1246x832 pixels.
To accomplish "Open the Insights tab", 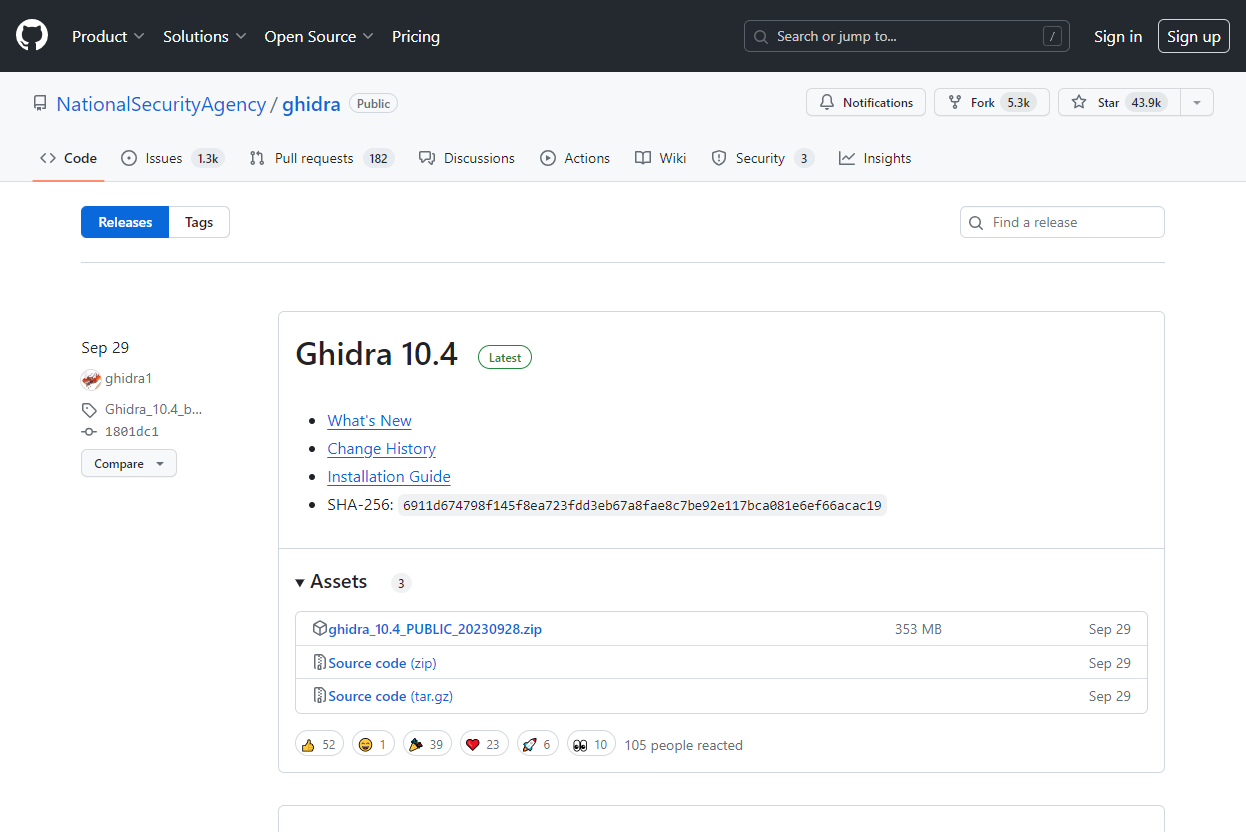I will coord(875,158).
